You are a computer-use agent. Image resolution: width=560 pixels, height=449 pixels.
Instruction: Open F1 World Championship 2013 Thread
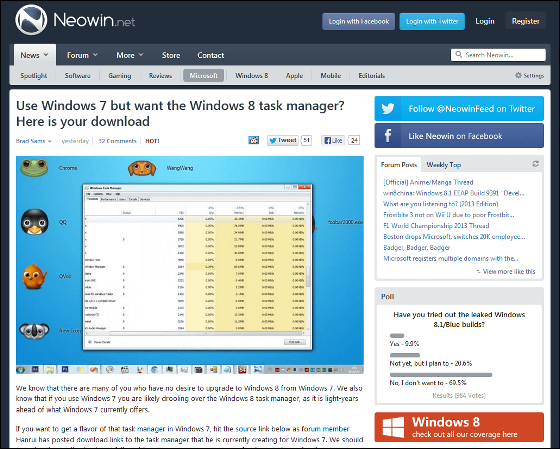click(436, 226)
